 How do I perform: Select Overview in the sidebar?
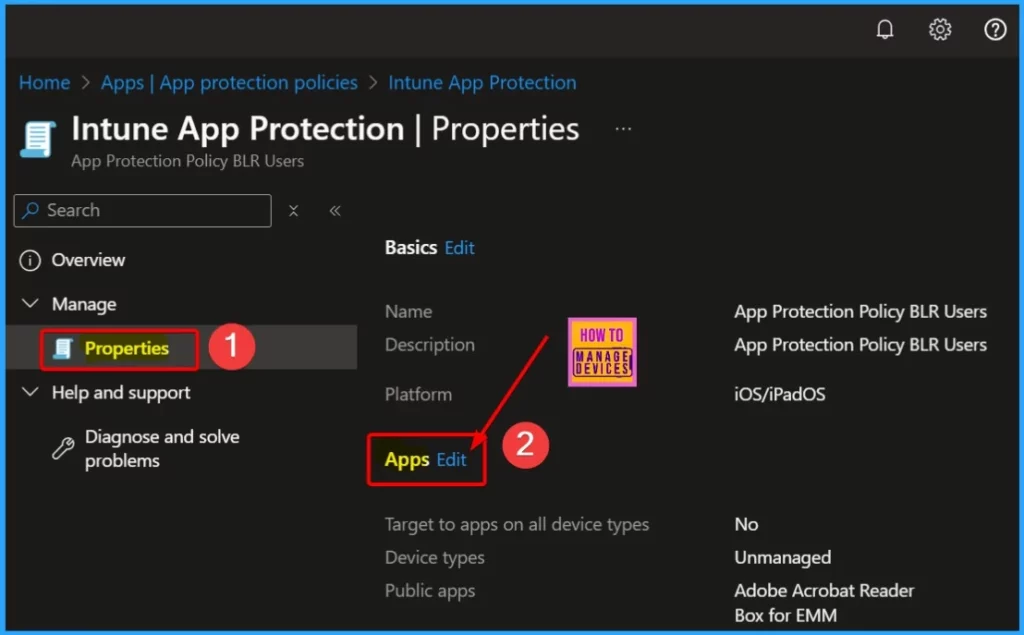point(88,260)
